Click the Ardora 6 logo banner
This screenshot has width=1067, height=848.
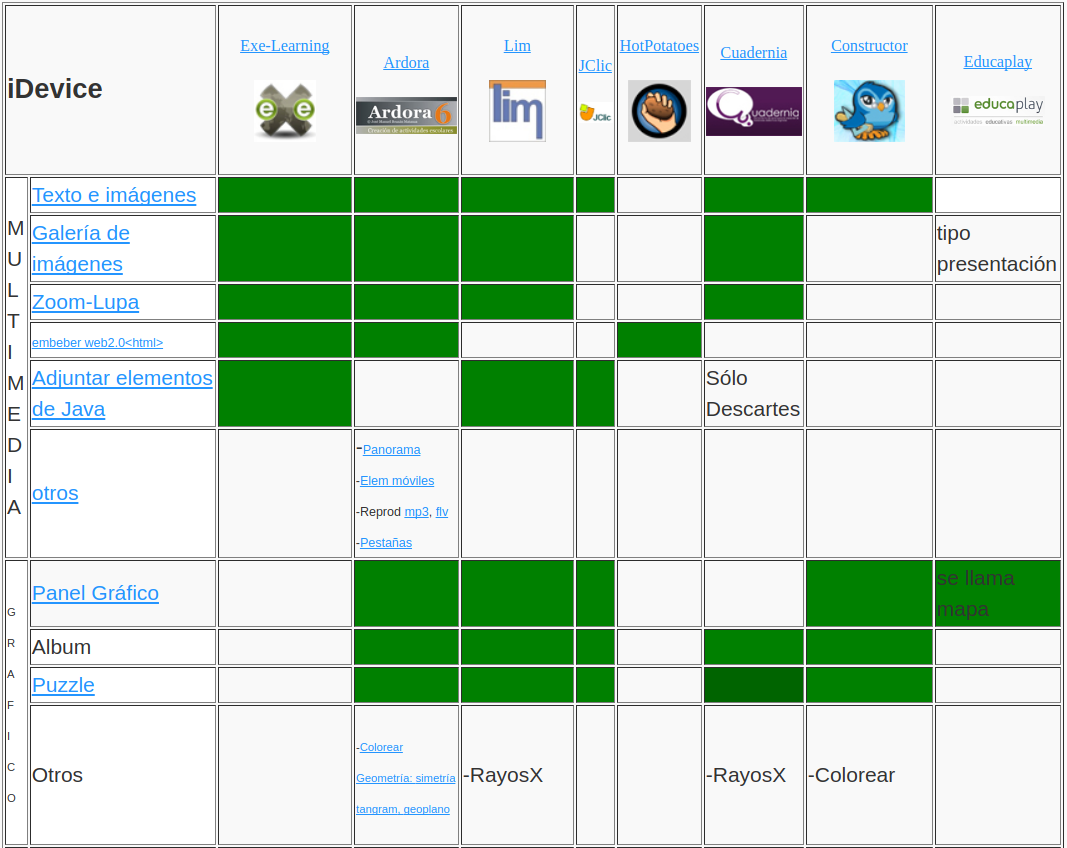click(406, 116)
